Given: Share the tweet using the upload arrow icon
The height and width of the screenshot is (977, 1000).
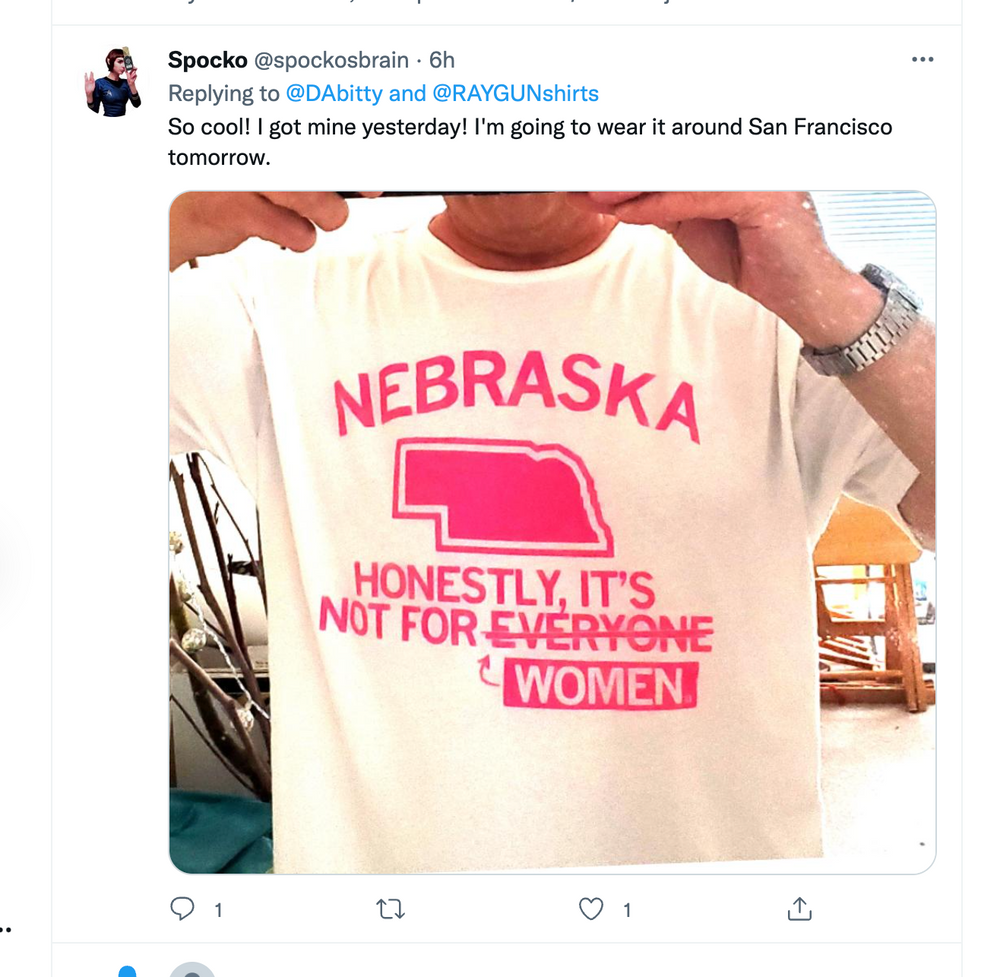Looking at the screenshot, I should click(799, 908).
